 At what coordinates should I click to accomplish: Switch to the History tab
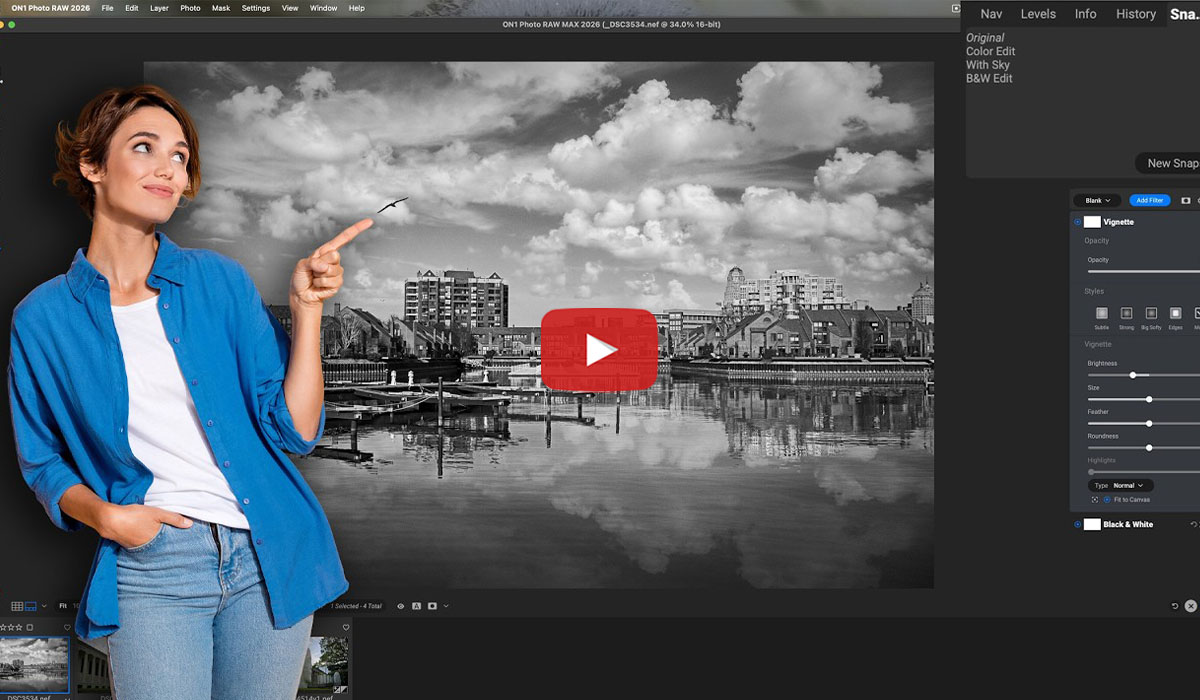point(1135,14)
